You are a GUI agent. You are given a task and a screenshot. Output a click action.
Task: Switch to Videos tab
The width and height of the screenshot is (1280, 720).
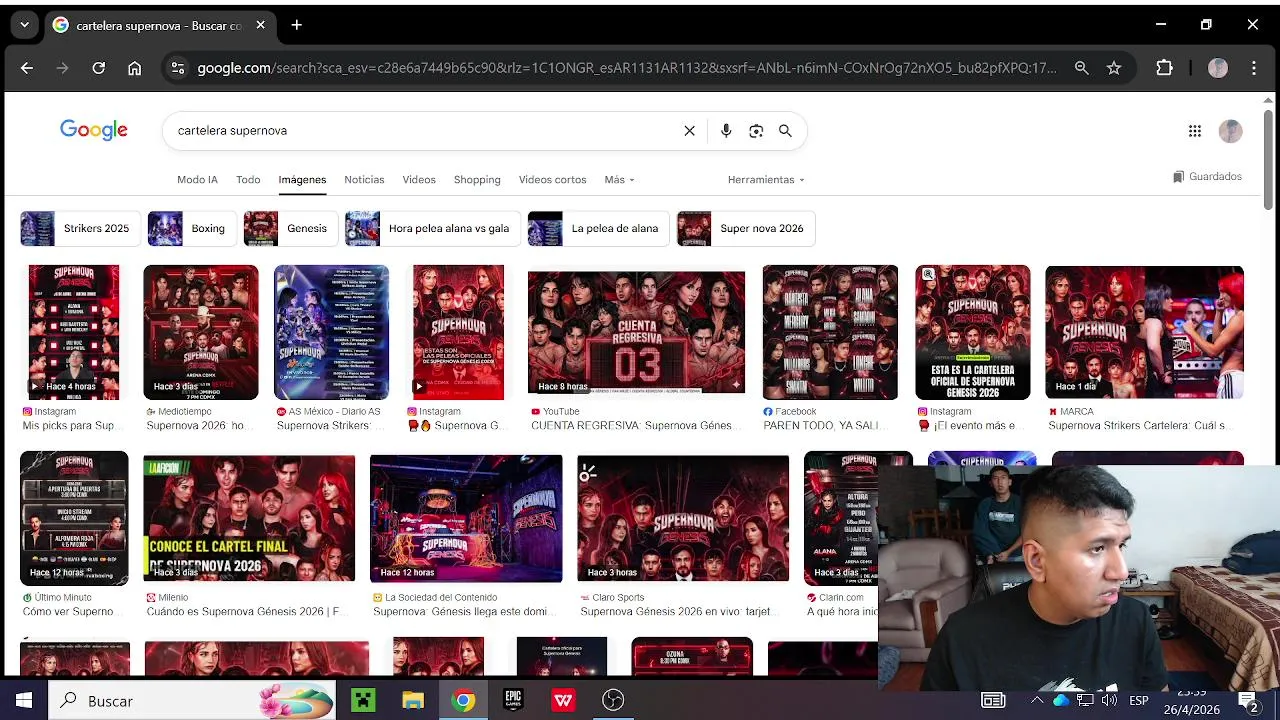[x=419, y=180]
